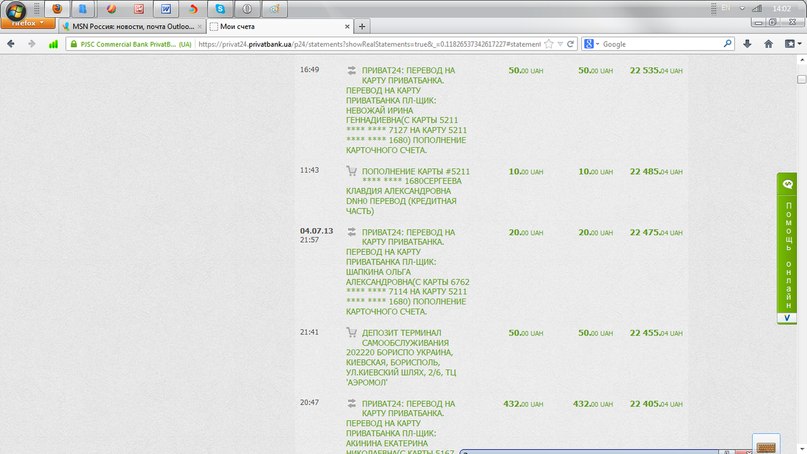Open the Невожай Ирина transfer description
This screenshot has height=454, width=807.
[x=407, y=110]
